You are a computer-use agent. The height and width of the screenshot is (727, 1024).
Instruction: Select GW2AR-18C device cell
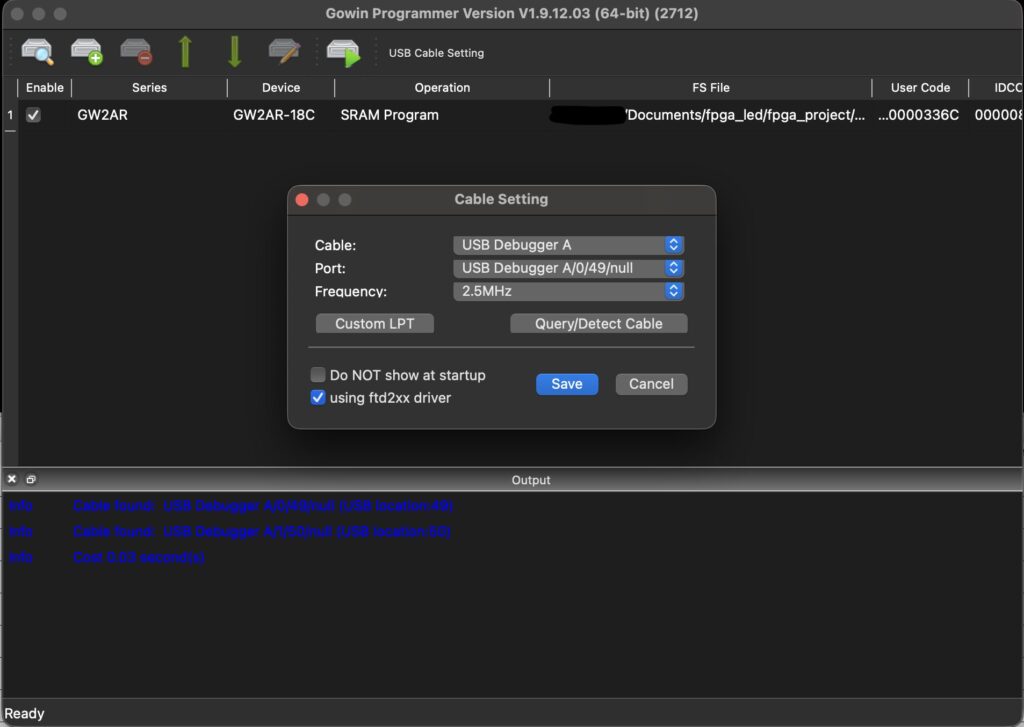pyautogui.click(x=281, y=115)
